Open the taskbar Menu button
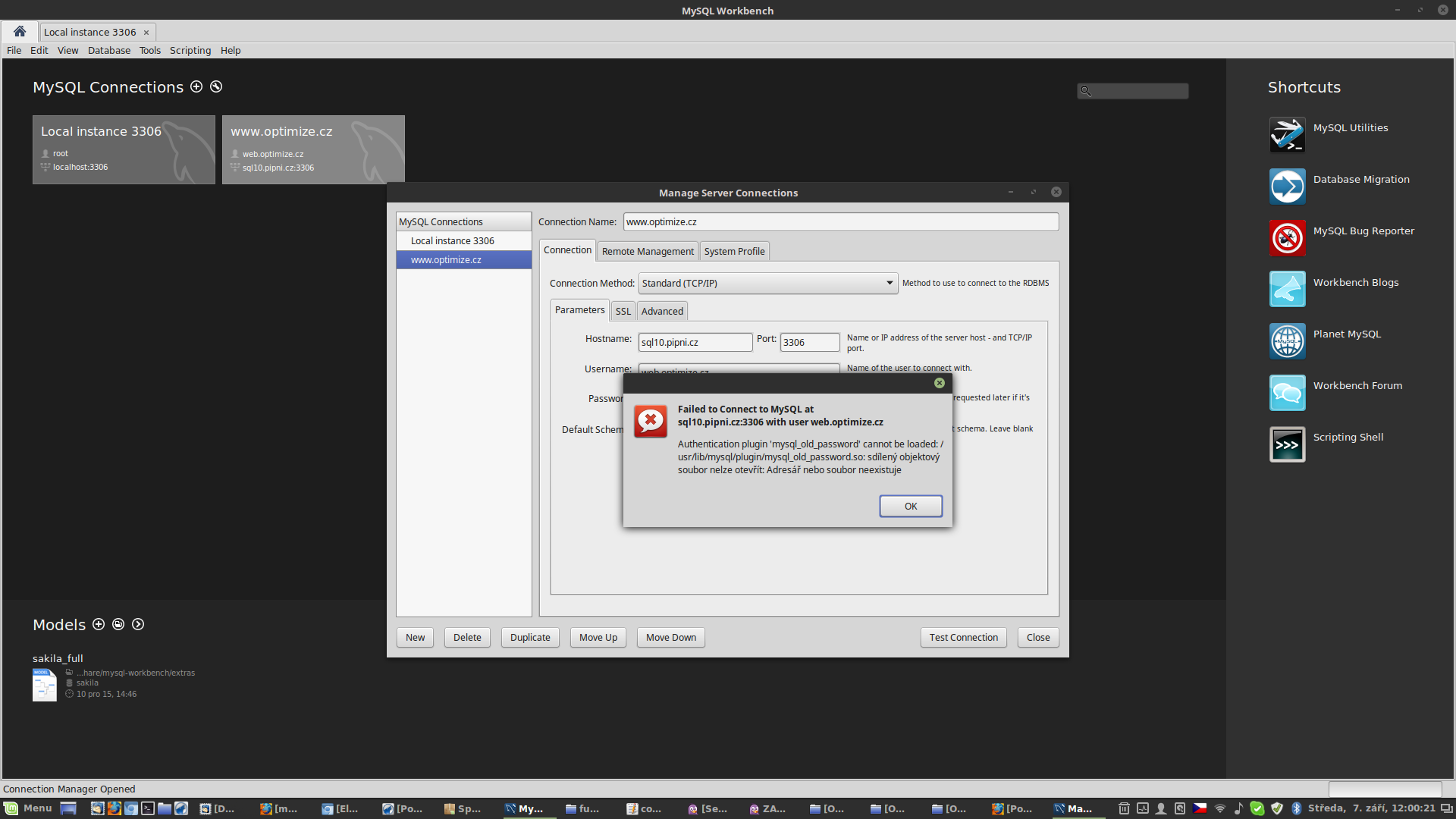1456x819 pixels. 28,808
